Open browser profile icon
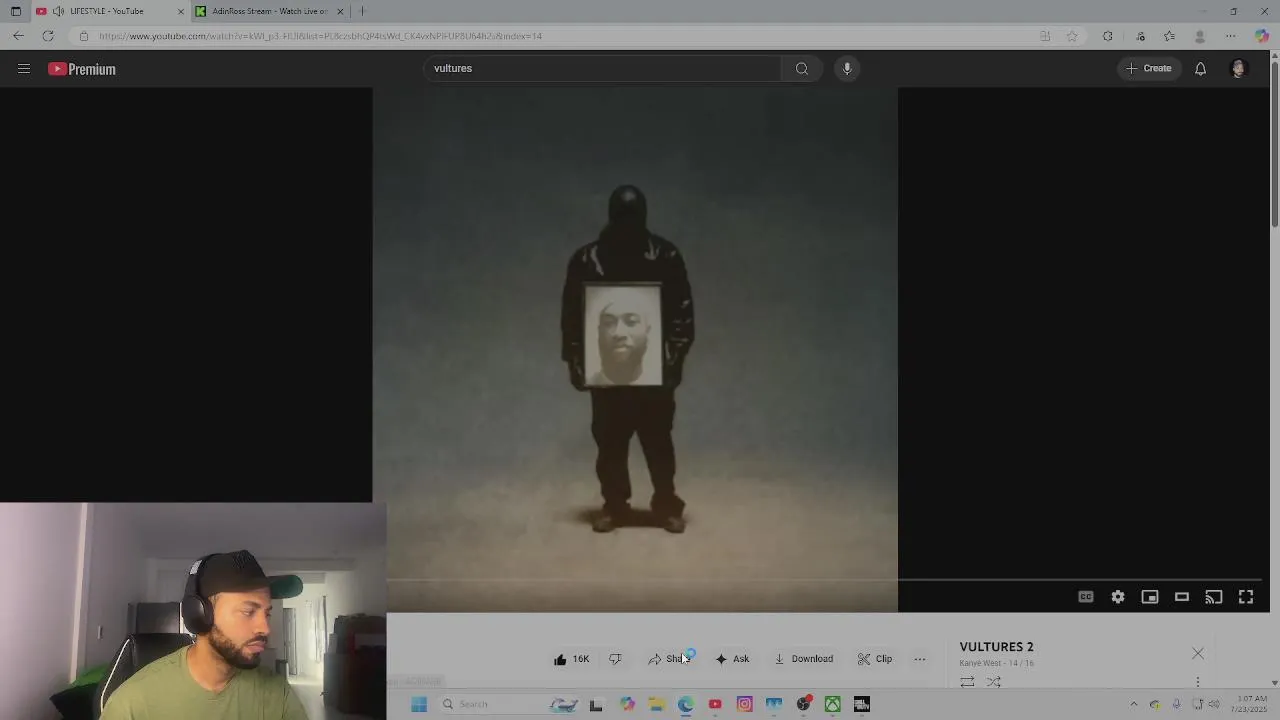1280x720 pixels. tap(1200, 36)
